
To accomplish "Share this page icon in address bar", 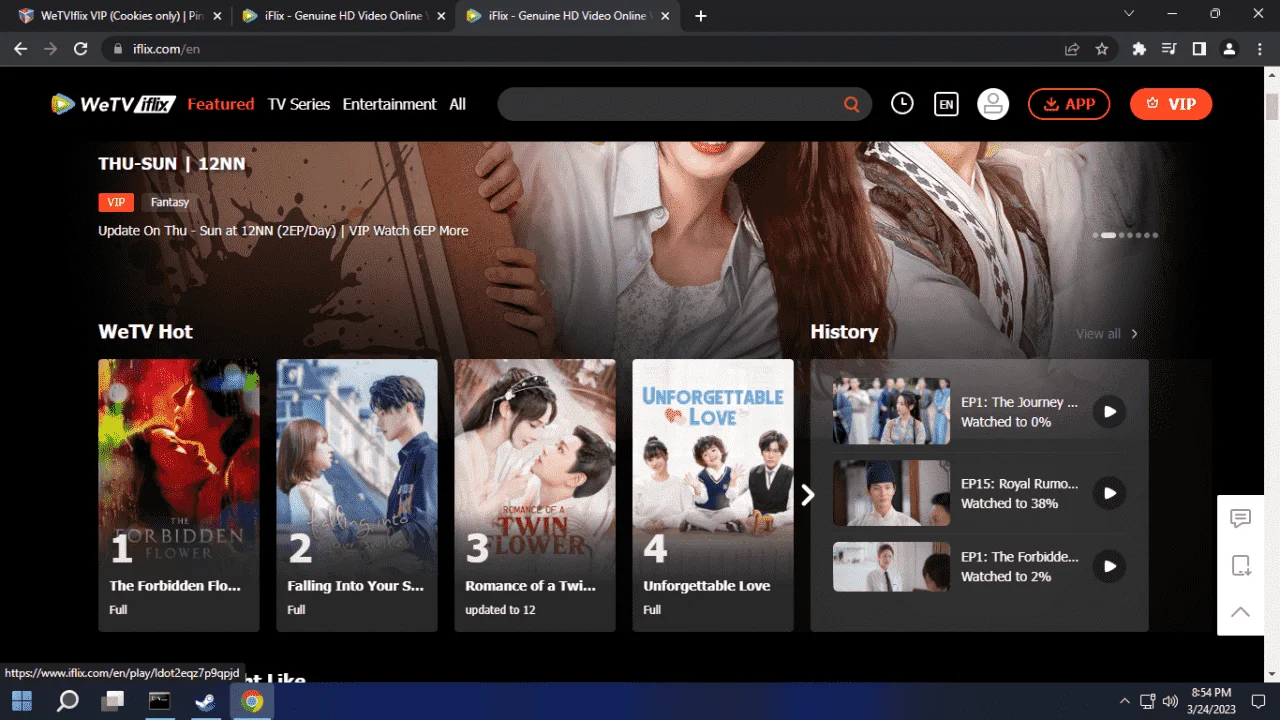I will [1072, 48].
